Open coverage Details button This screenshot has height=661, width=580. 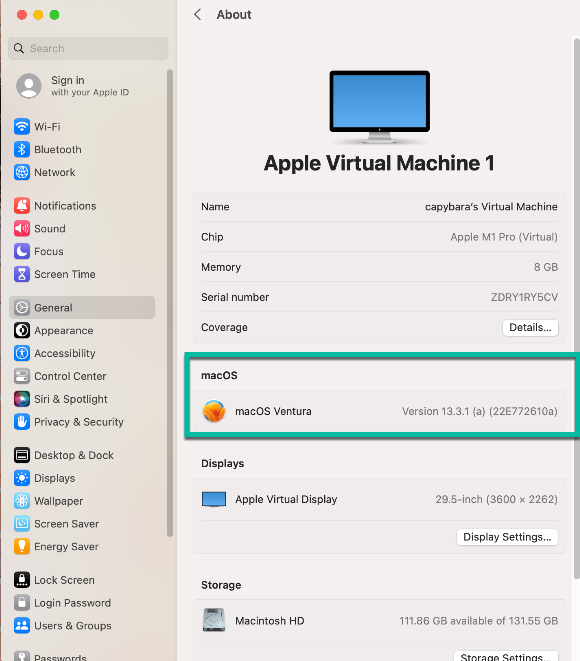[x=530, y=328]
